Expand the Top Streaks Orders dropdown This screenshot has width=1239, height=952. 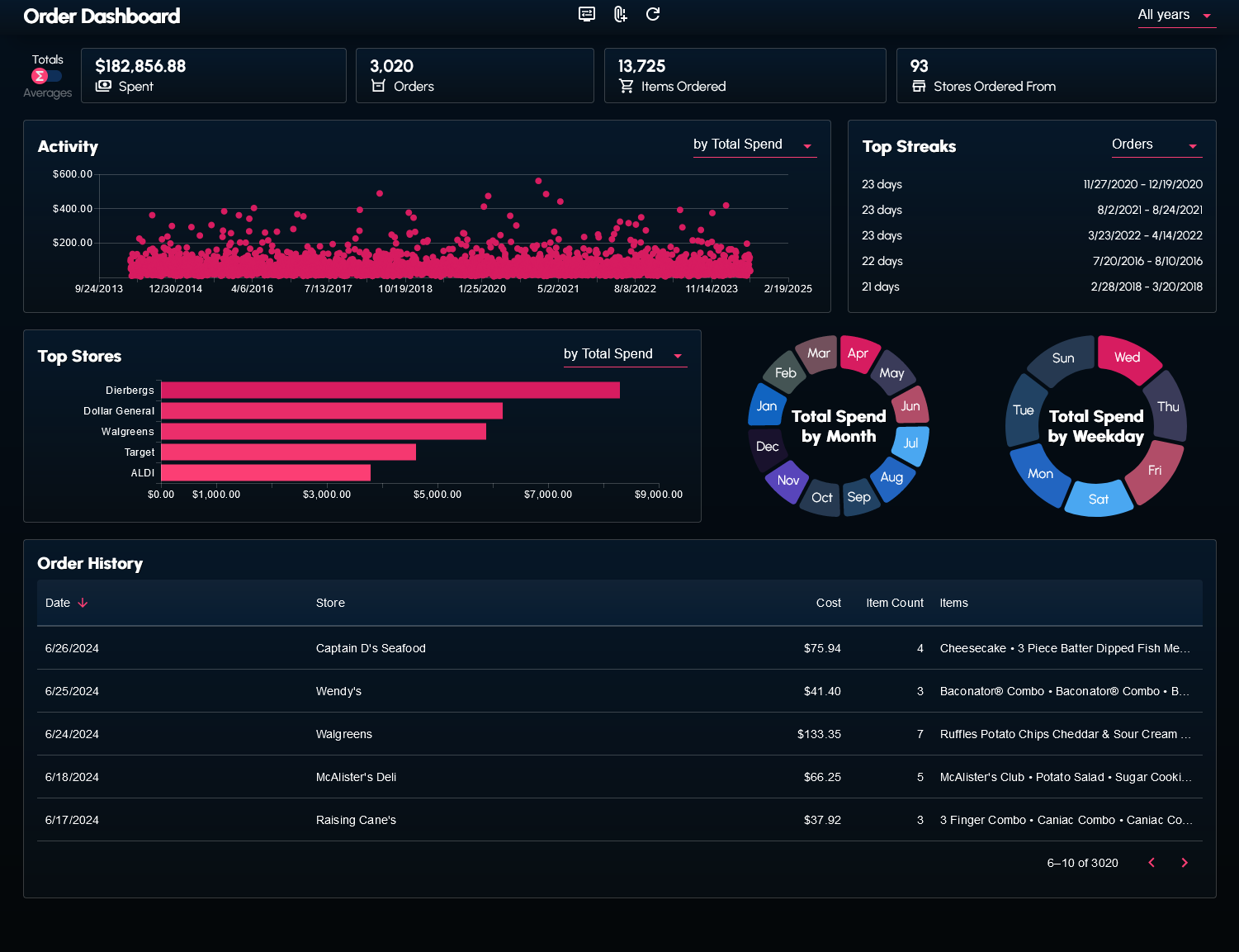click(x=1156, y=144)
